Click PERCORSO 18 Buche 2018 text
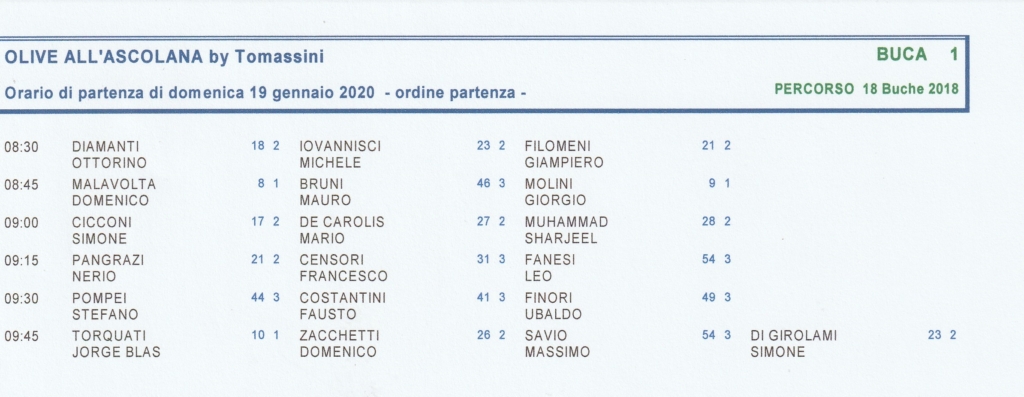The width and height of the screenshot is (1024, 397). click(867, 89)
